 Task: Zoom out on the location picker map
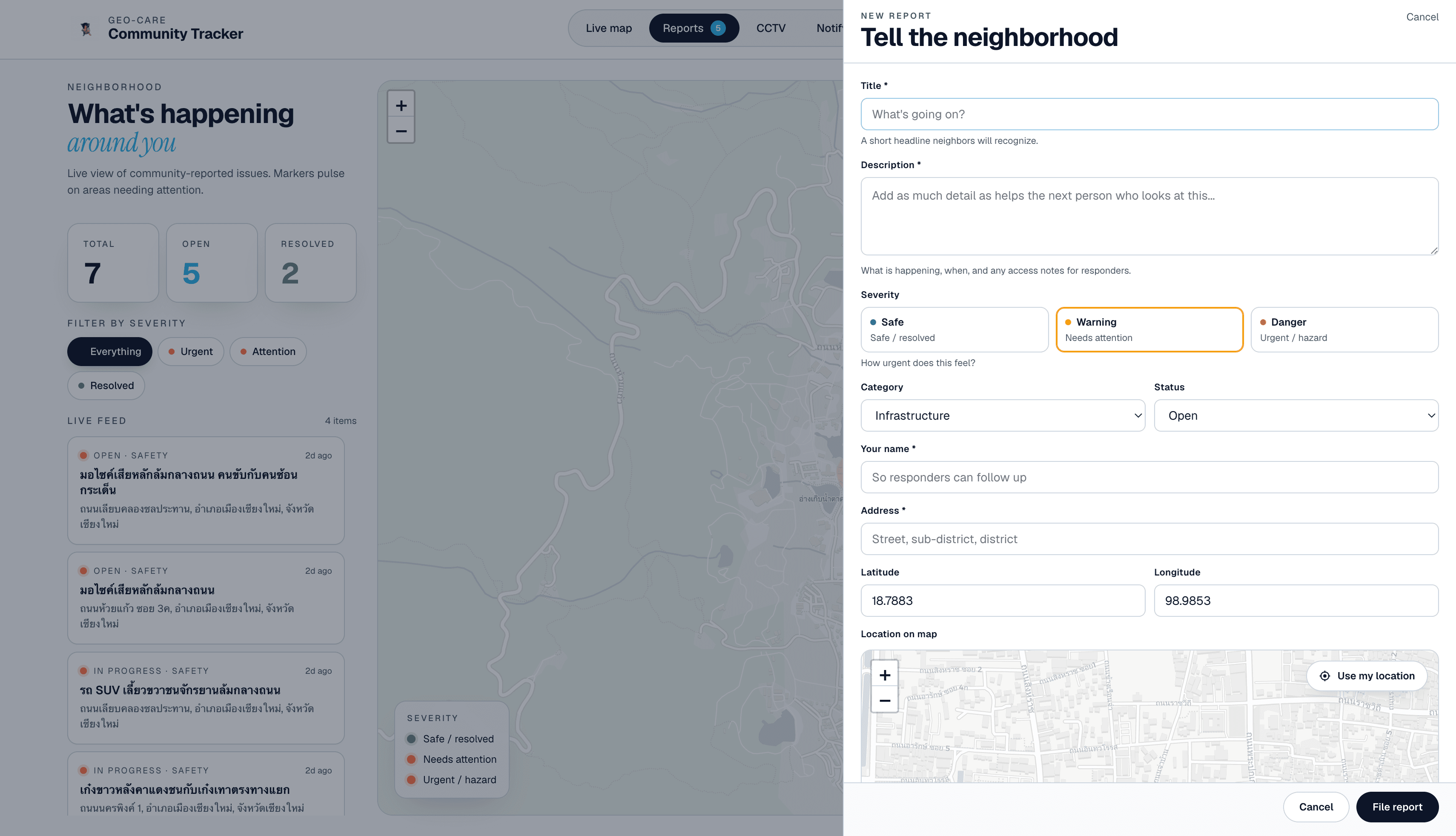(885, 701)
